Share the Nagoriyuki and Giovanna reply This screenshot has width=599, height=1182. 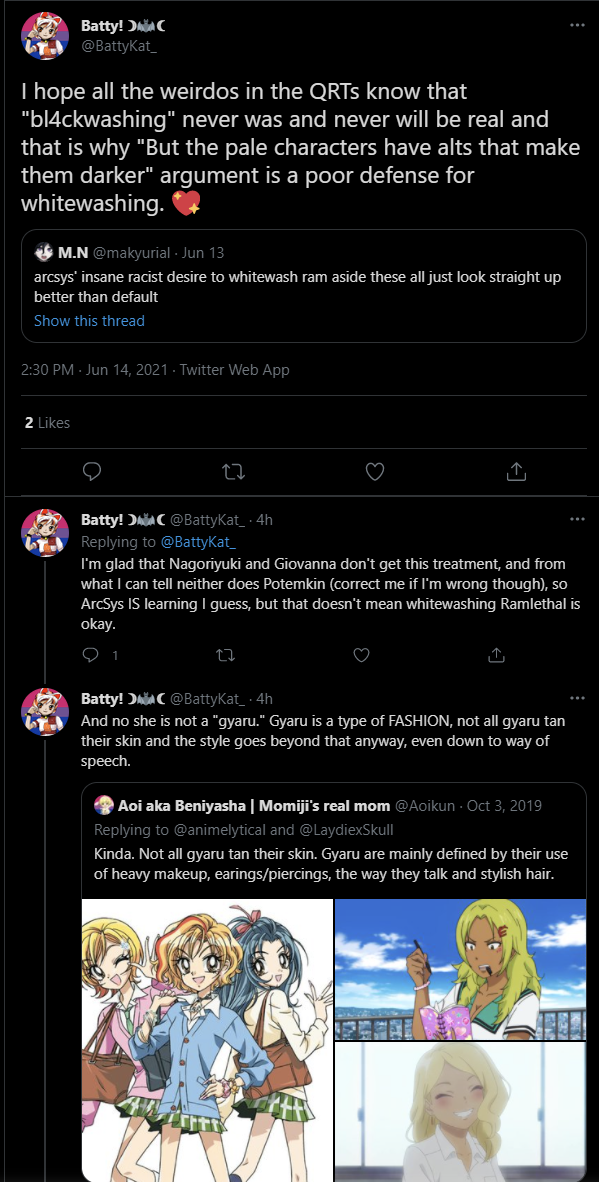(497, 655)
